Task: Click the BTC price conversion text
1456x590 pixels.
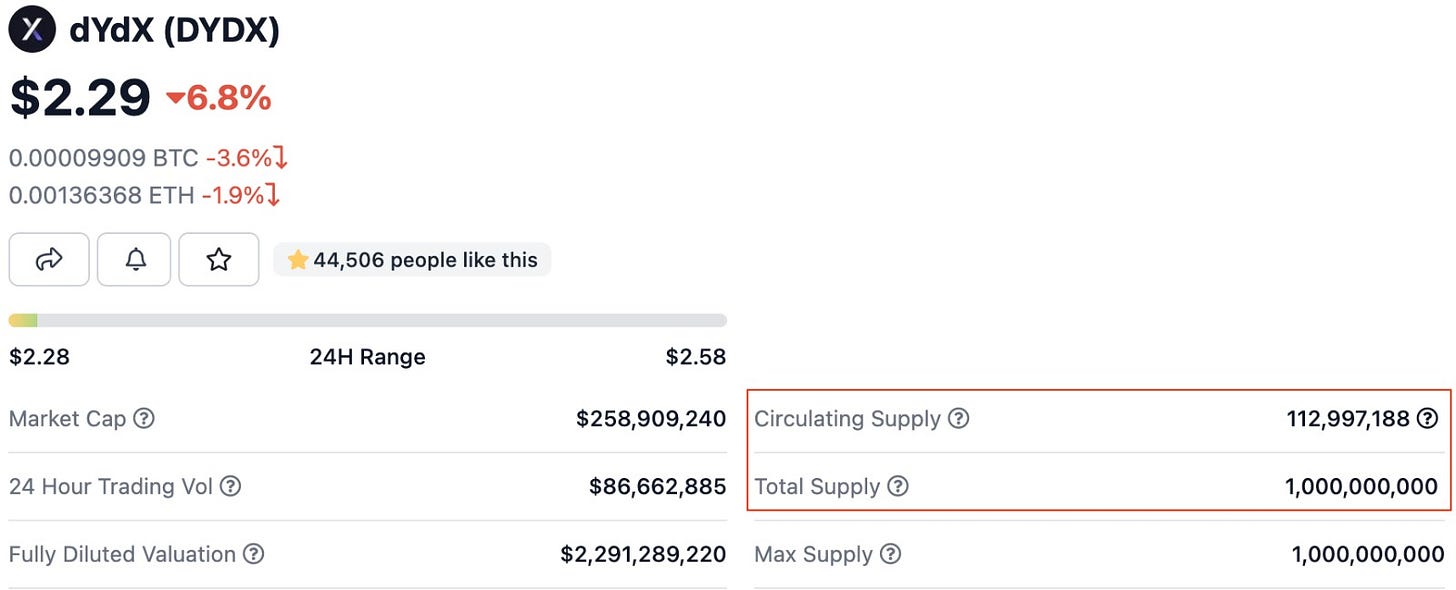Action: tap(104, 158)
